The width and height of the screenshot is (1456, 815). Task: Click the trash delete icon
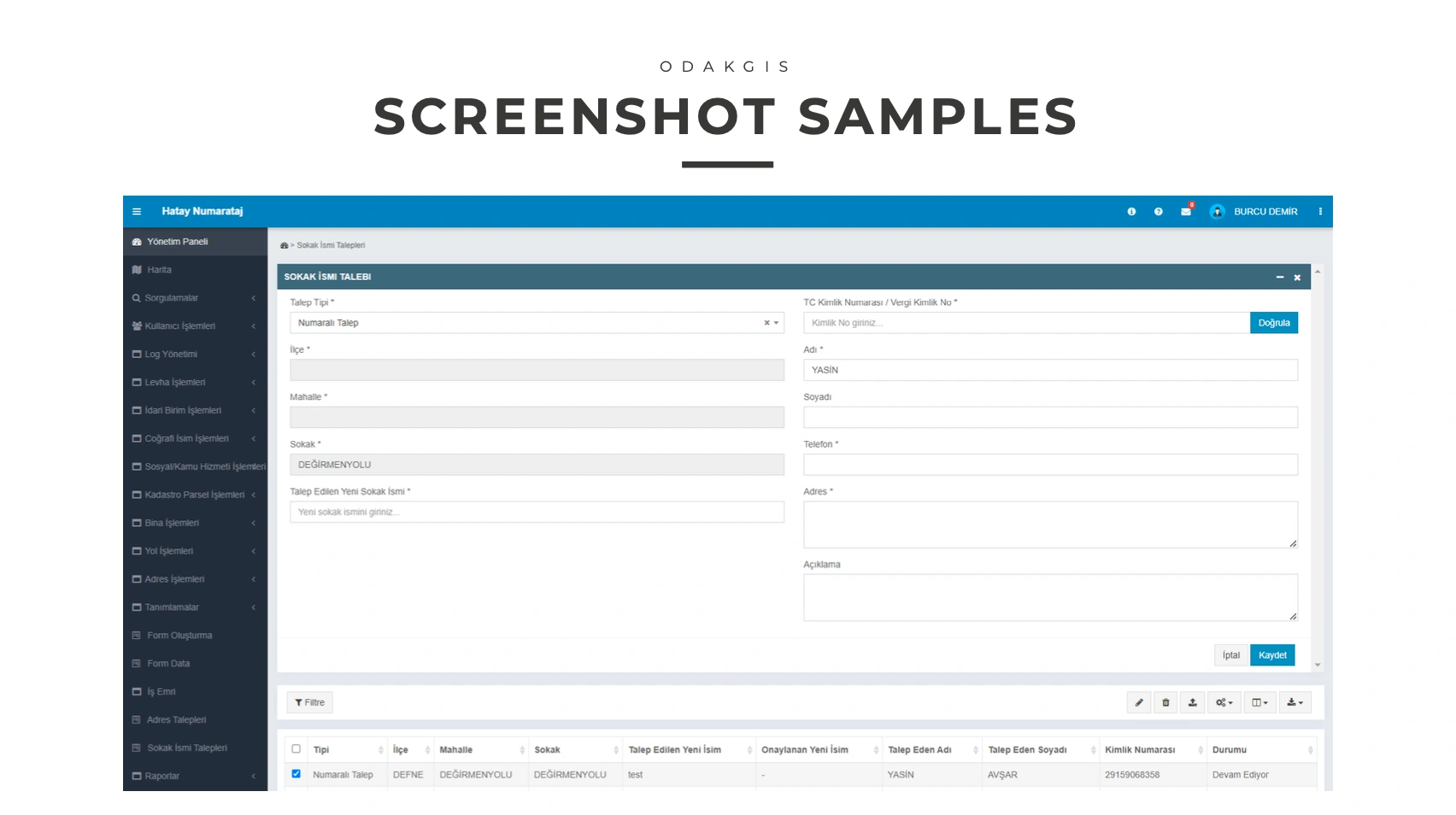tap(1165, 703)
